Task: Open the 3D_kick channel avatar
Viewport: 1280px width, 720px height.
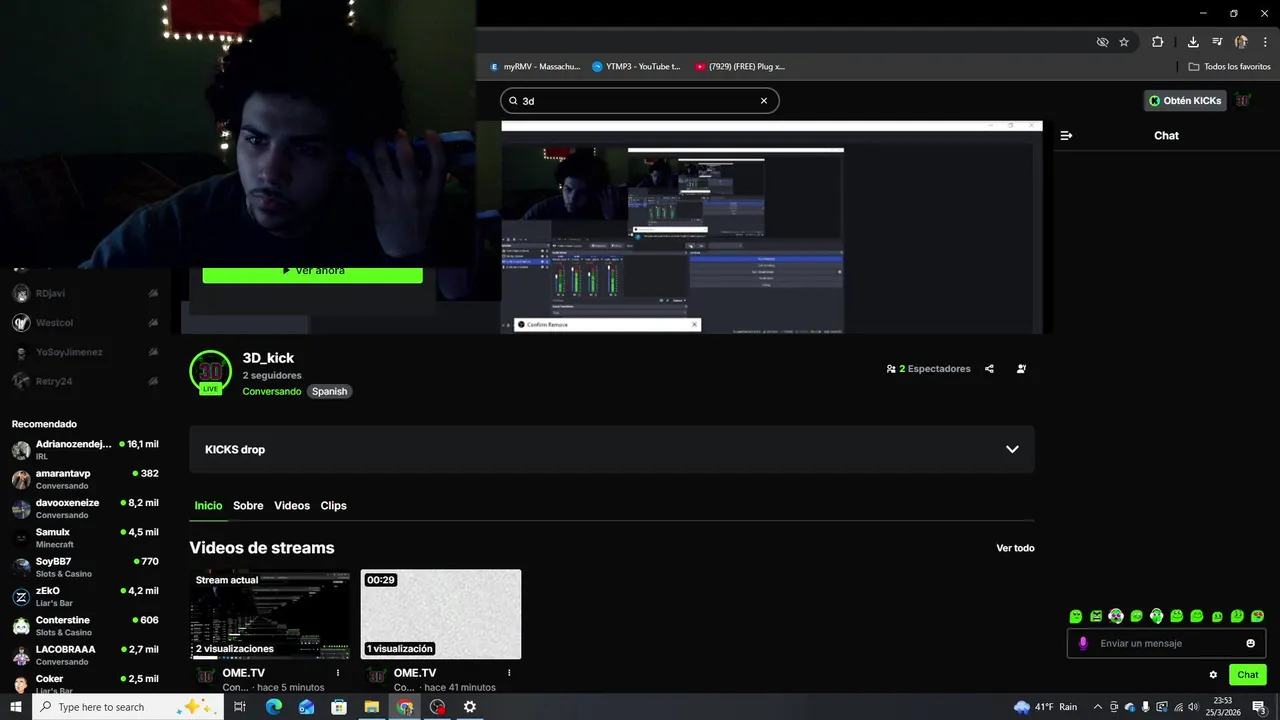Action: 210,372
